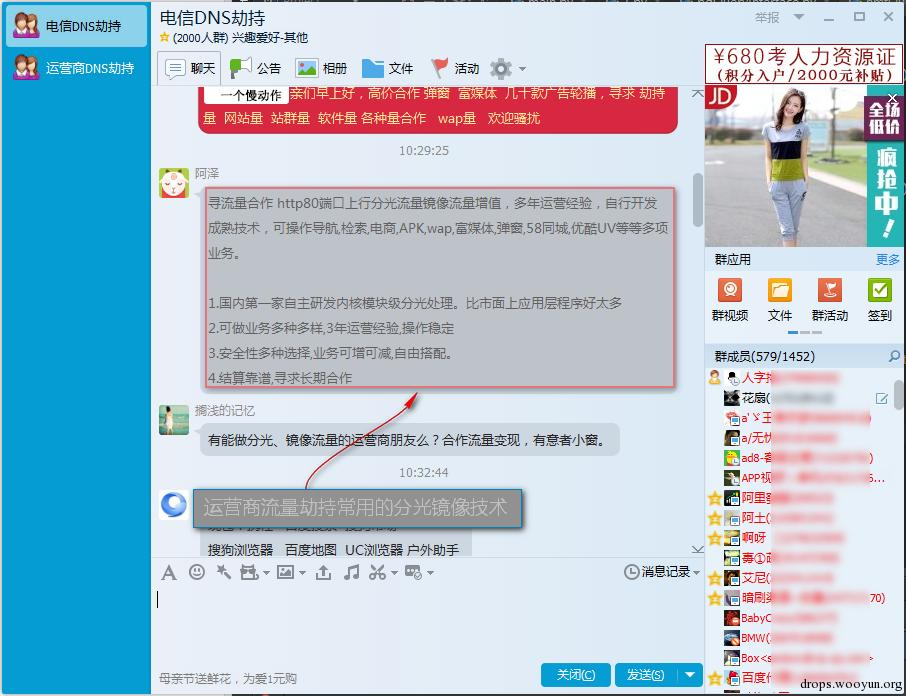Click the ¥680 考人力资源证 ad banner

804,64
